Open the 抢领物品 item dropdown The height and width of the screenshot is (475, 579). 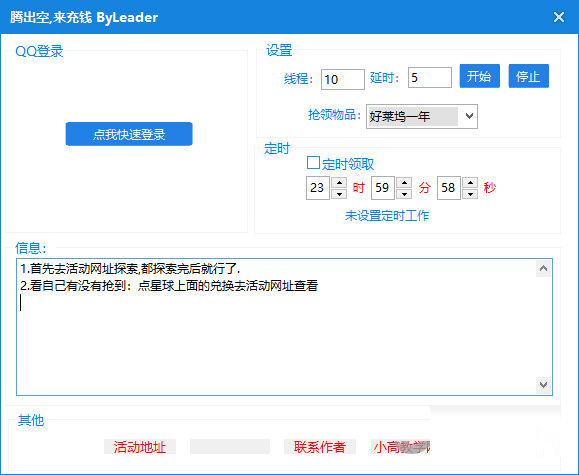click(x=422, y=116)
